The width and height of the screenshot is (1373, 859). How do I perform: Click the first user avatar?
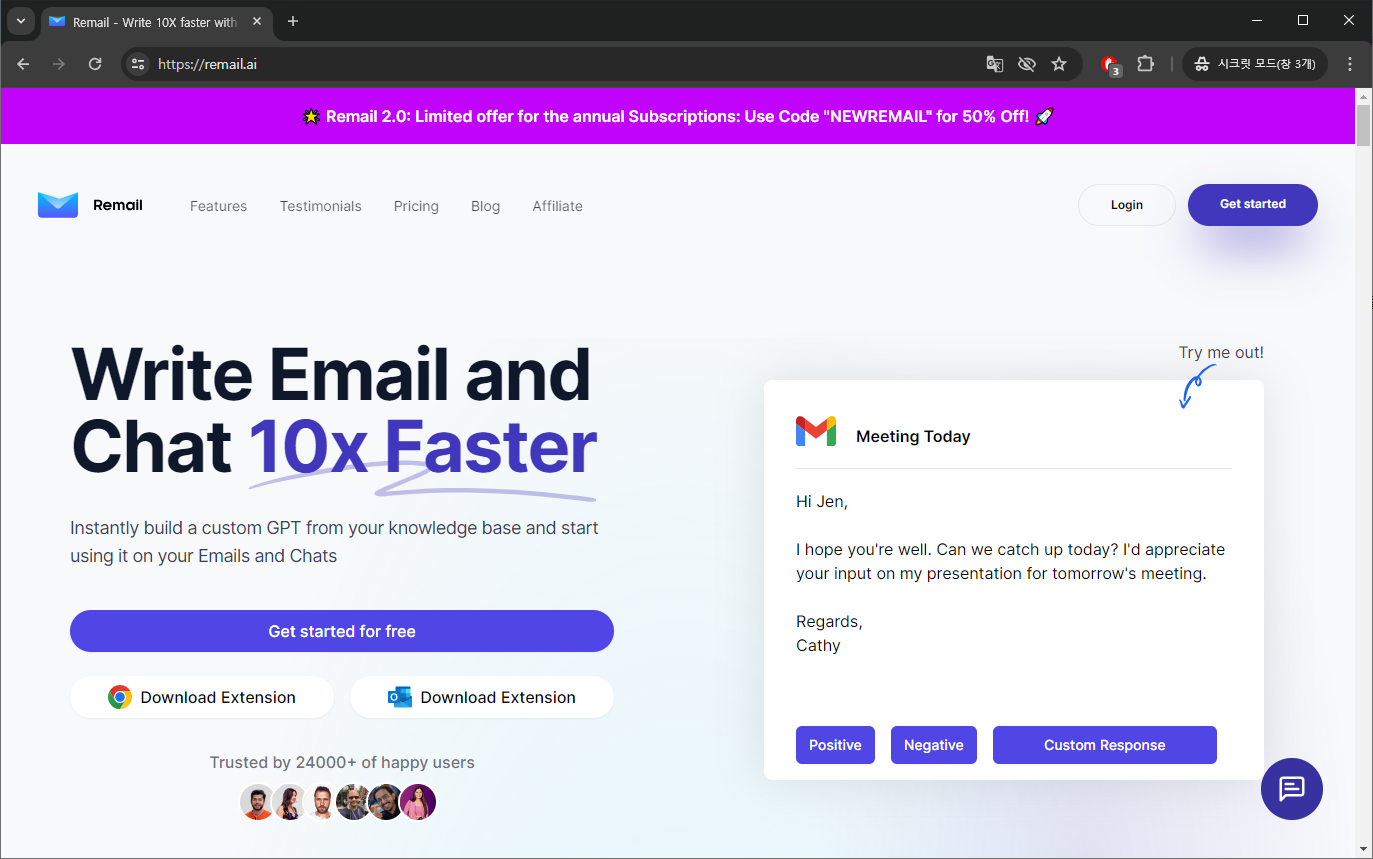[257, 802]
